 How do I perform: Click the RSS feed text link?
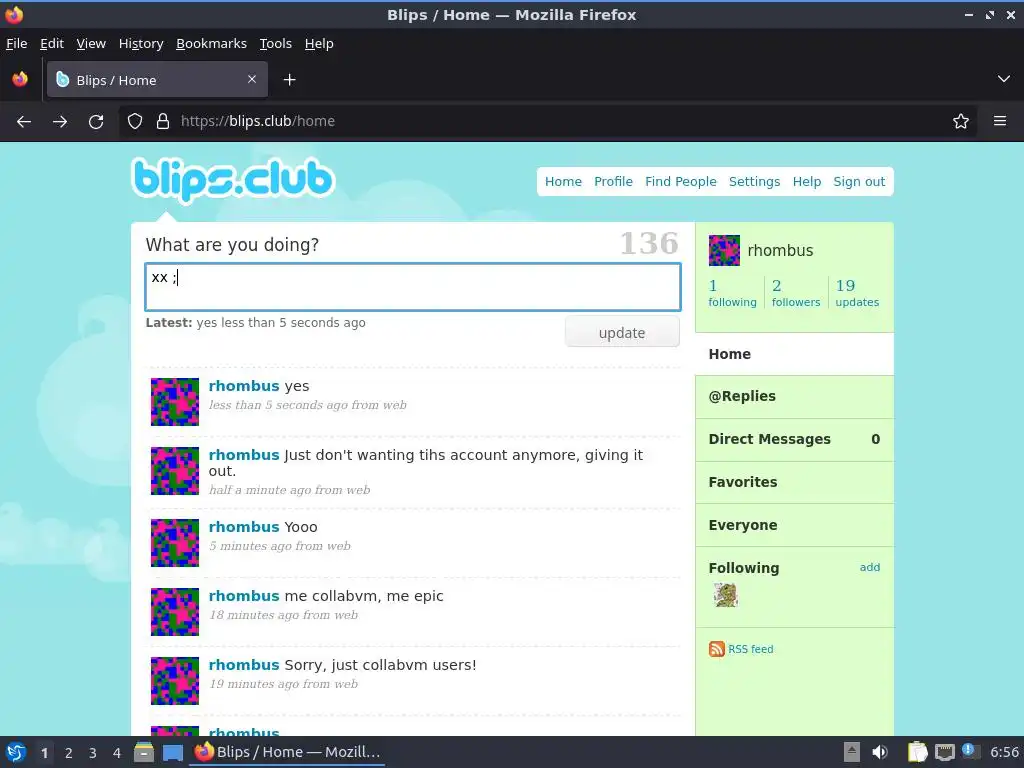coord(750,649)
